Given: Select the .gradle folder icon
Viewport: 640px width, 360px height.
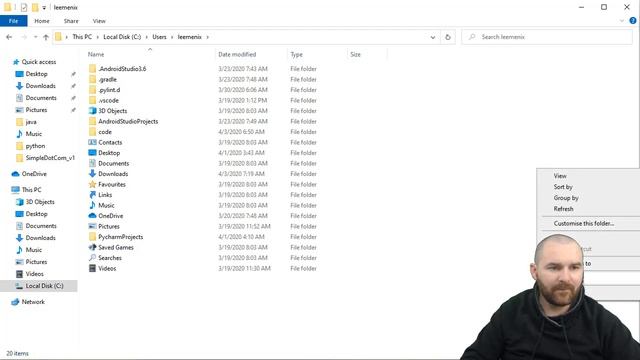Looking at the screenshot, I should [x=93, y=79].
